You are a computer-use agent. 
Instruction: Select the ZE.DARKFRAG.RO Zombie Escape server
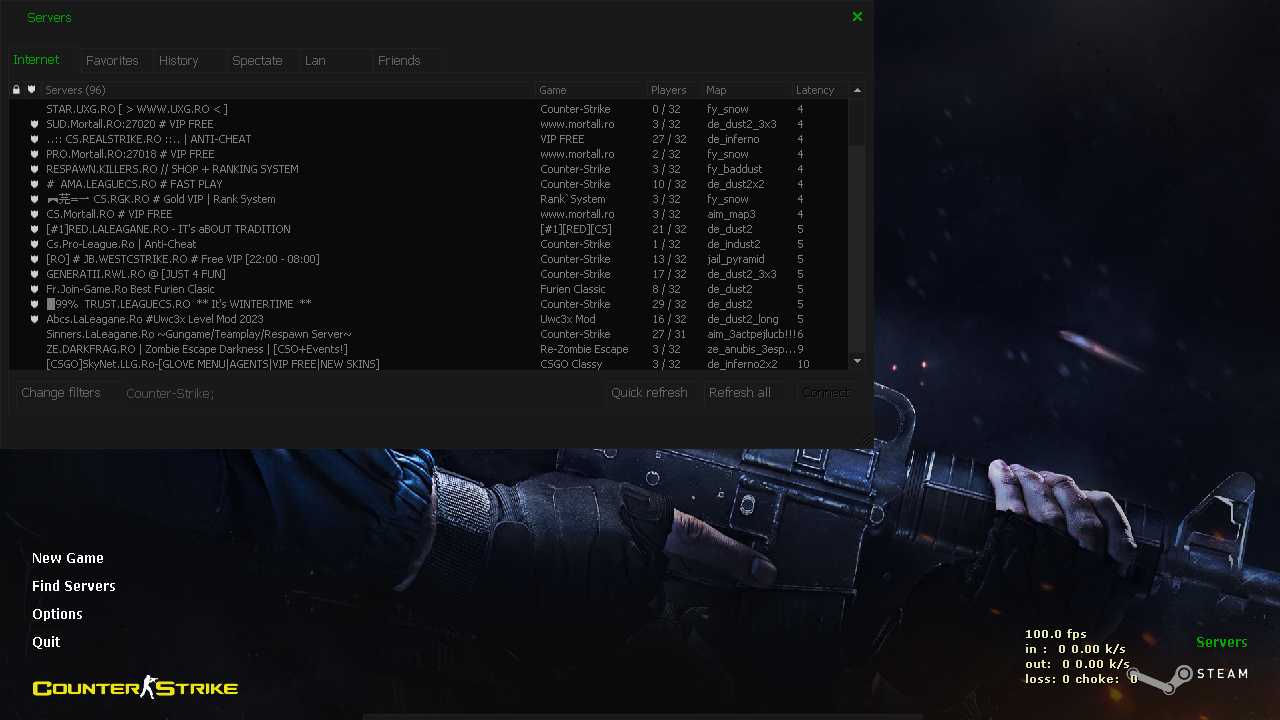tap(197, 349)
